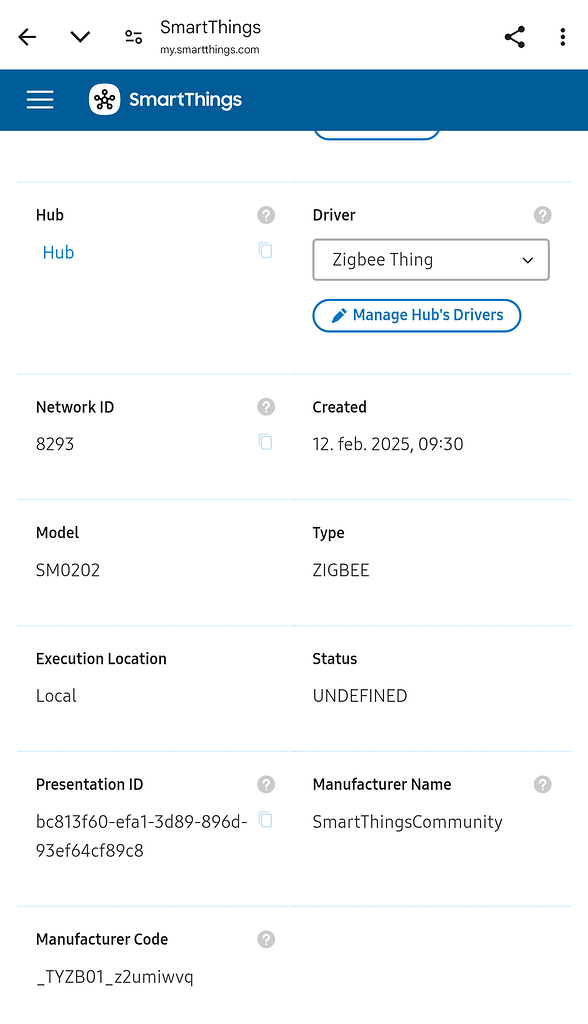
Task: Open the Hub link
Action: coord(58,252)
